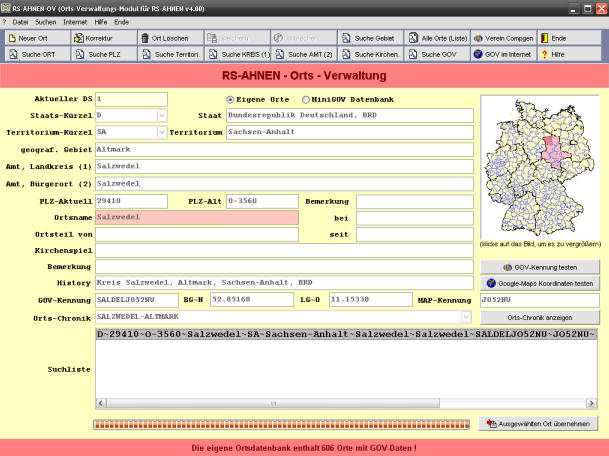The image size is (609, 456).
Task: Click the LG-O longitude field
Action: point(371,300)
